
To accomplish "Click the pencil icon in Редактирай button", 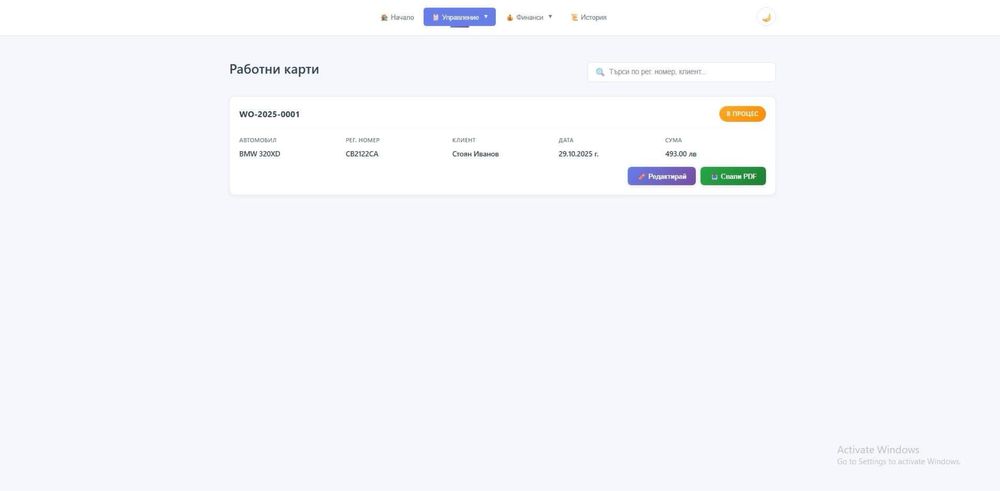I will [642, 177].
